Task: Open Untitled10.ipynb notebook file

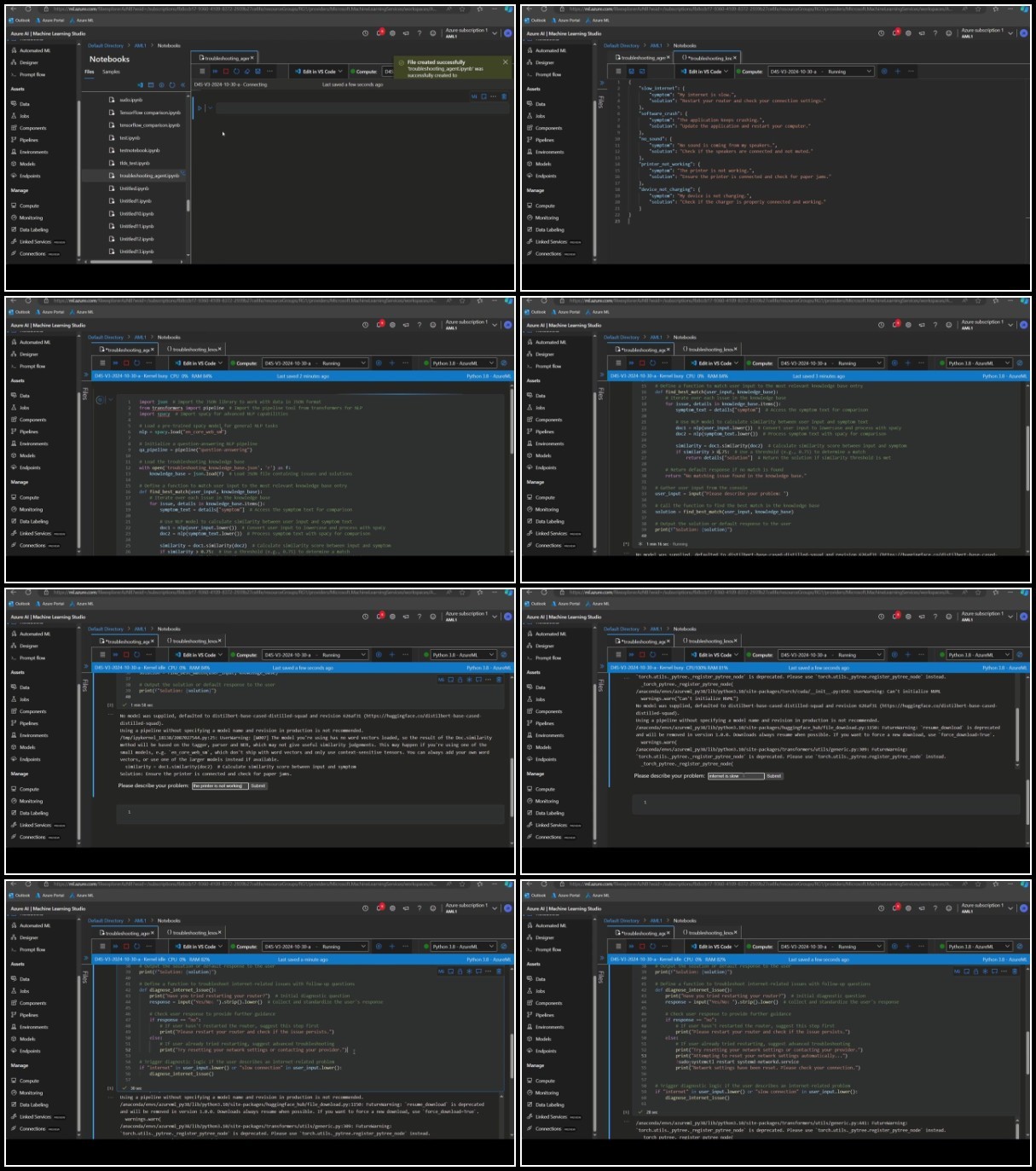Action: (x=136, y=214)
